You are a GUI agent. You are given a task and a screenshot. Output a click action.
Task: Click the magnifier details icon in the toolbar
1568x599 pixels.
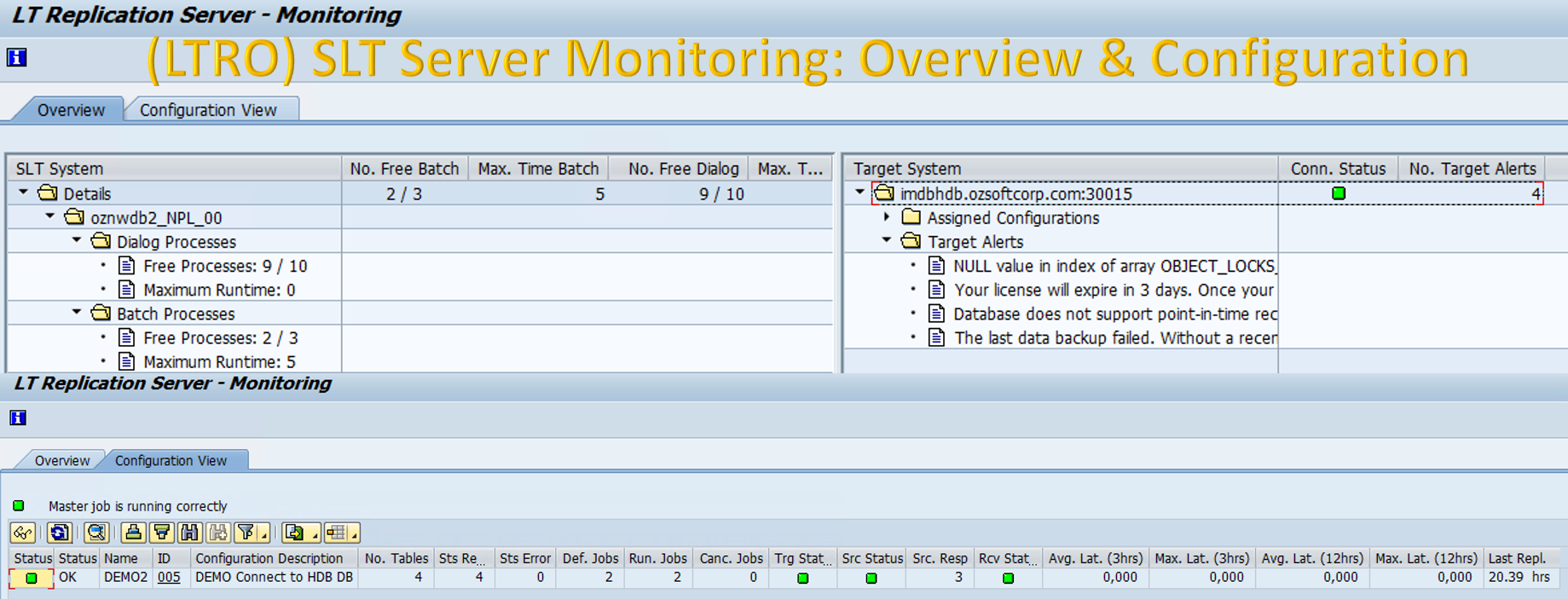pos(96,533)
